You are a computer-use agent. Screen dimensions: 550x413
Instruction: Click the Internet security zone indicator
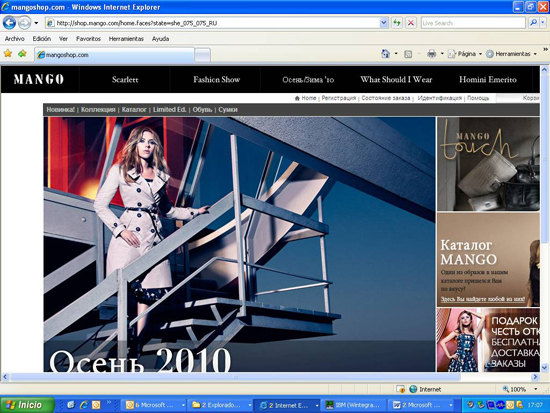click(x=425, y=389)
